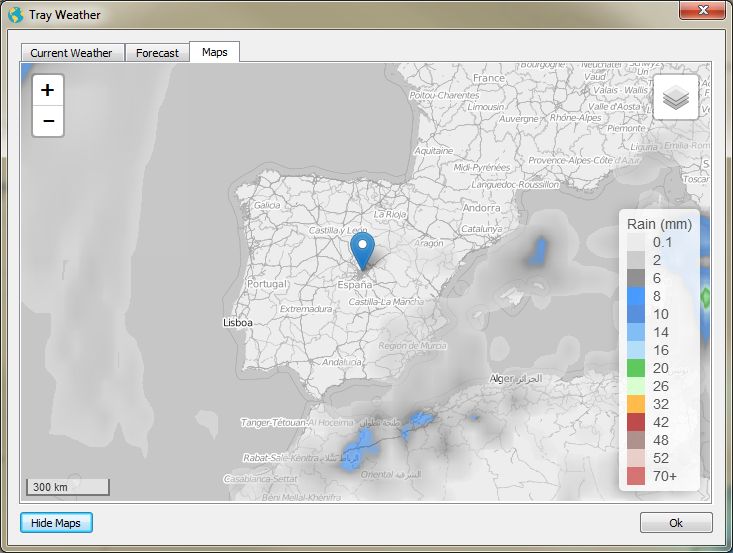Click the Lisboa label on map

[237, 323]
